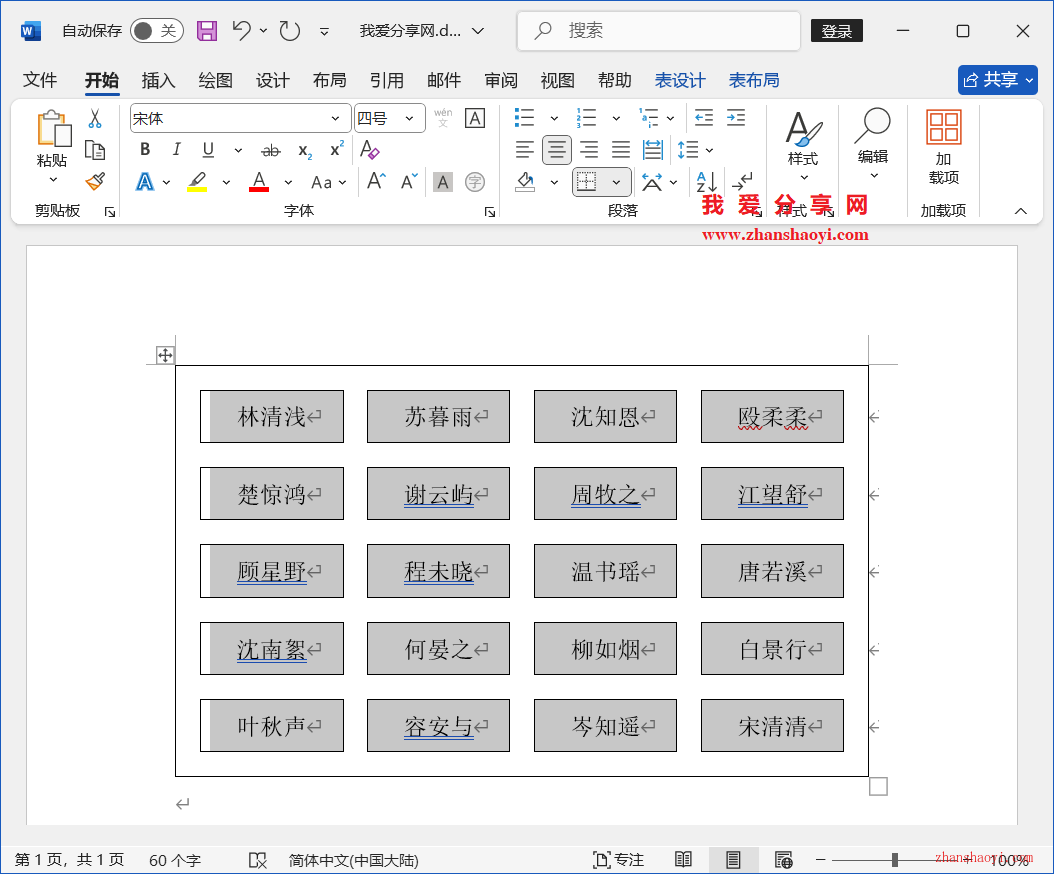This screenshot has width=1054, height=874.
Task: Click the enclosed character icon
Action: click(x=475, y=182)
